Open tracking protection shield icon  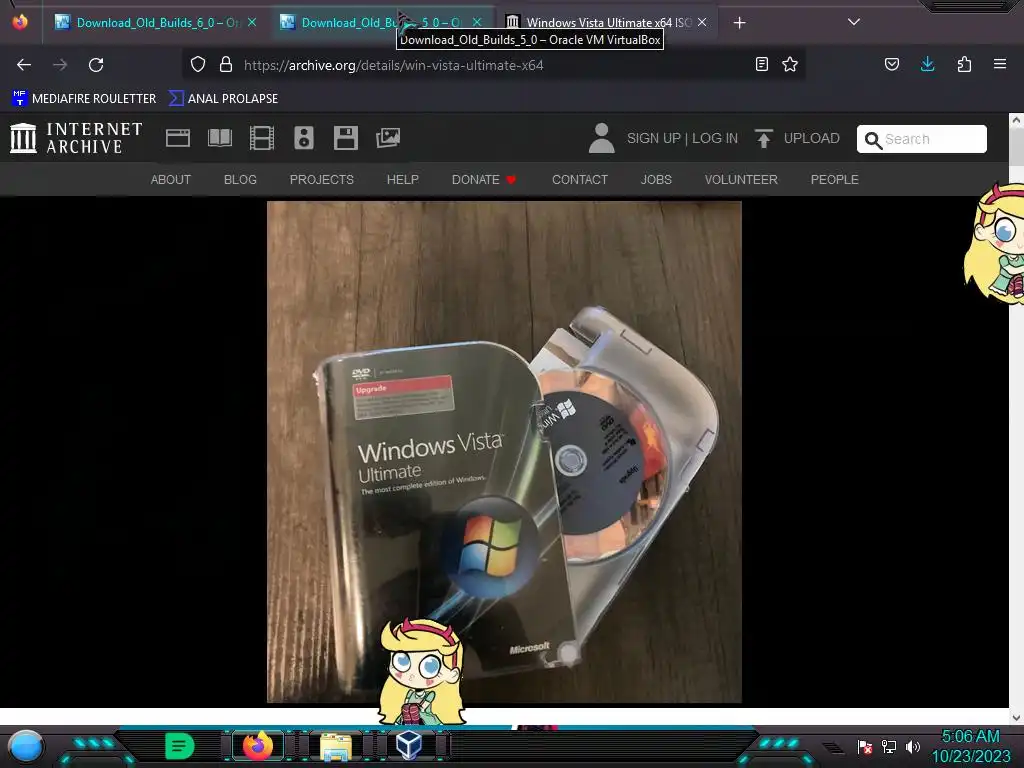click(198, 65)
